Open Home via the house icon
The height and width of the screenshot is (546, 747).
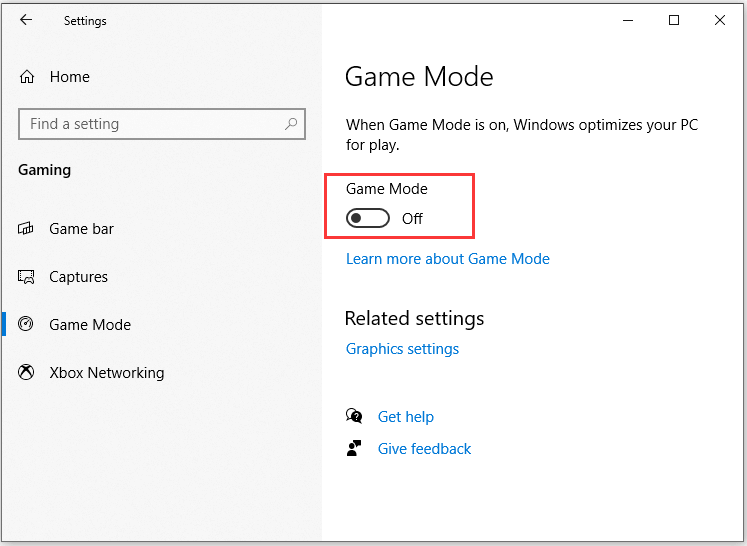click(x=27, y=77)
